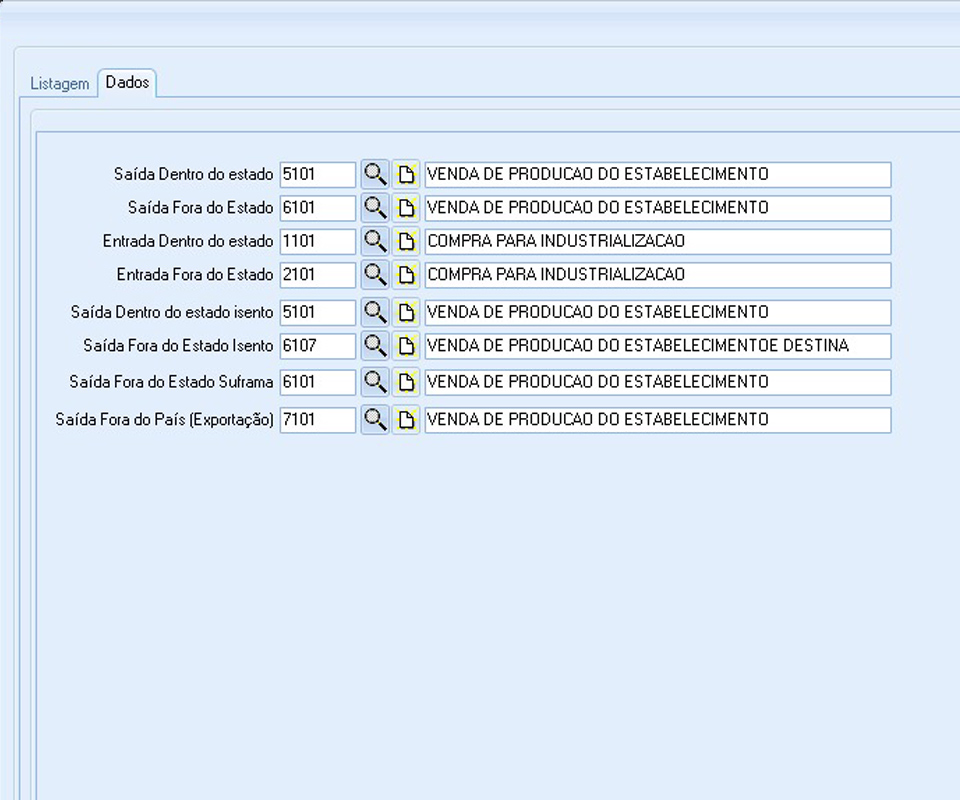Viewport: 960px width, 800px height.
Task: Select the Dados tab
Action: (x=127, y=83)
